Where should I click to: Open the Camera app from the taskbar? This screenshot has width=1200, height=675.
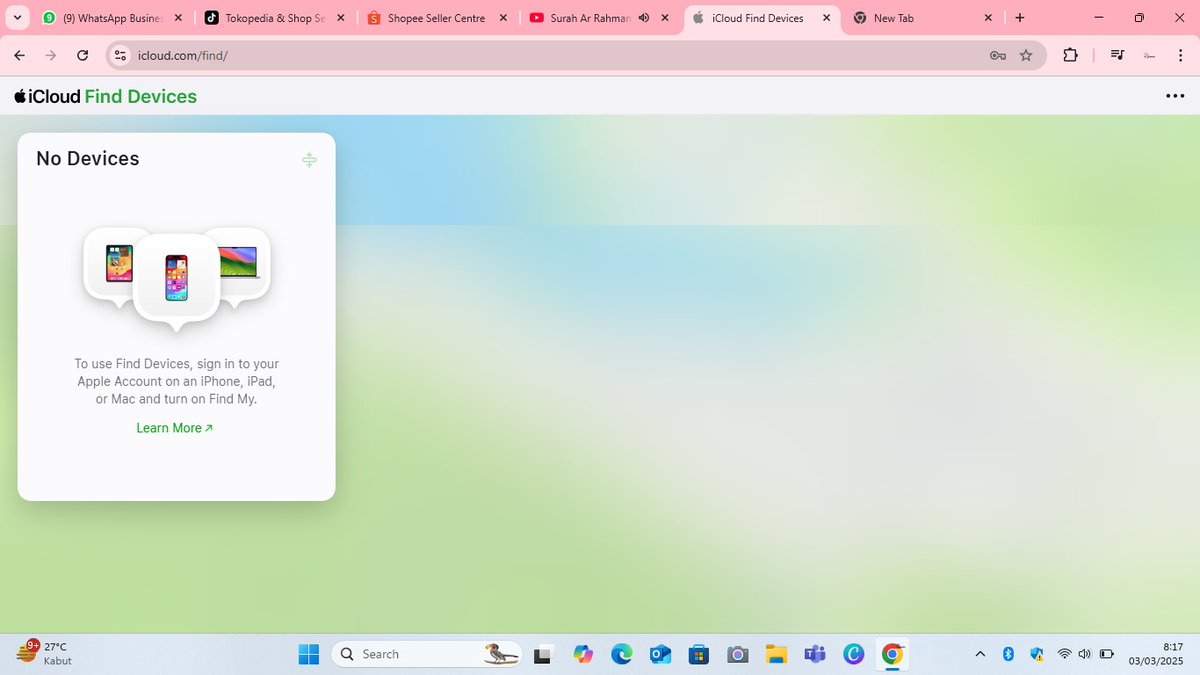738,654
